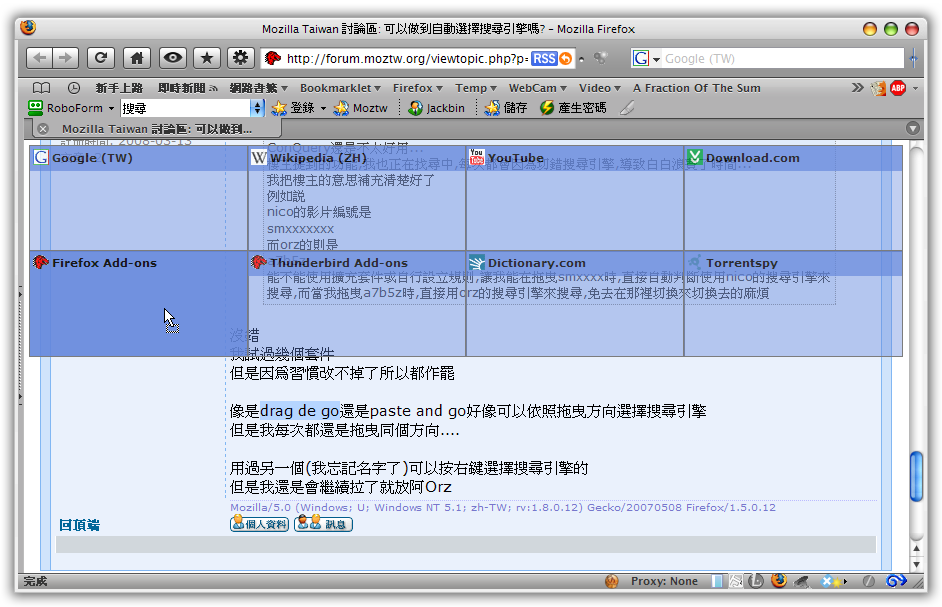Click the vertical scrollbar thumb

pyautogui.click(x=915, y=477)
